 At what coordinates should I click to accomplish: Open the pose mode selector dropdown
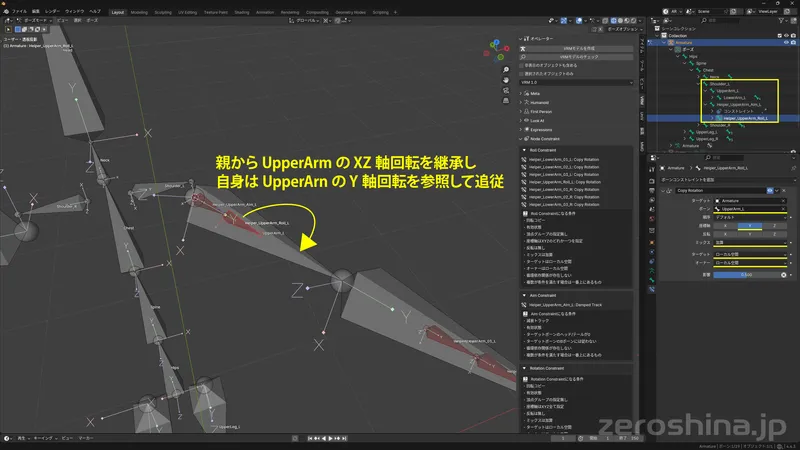coord(35,20)
